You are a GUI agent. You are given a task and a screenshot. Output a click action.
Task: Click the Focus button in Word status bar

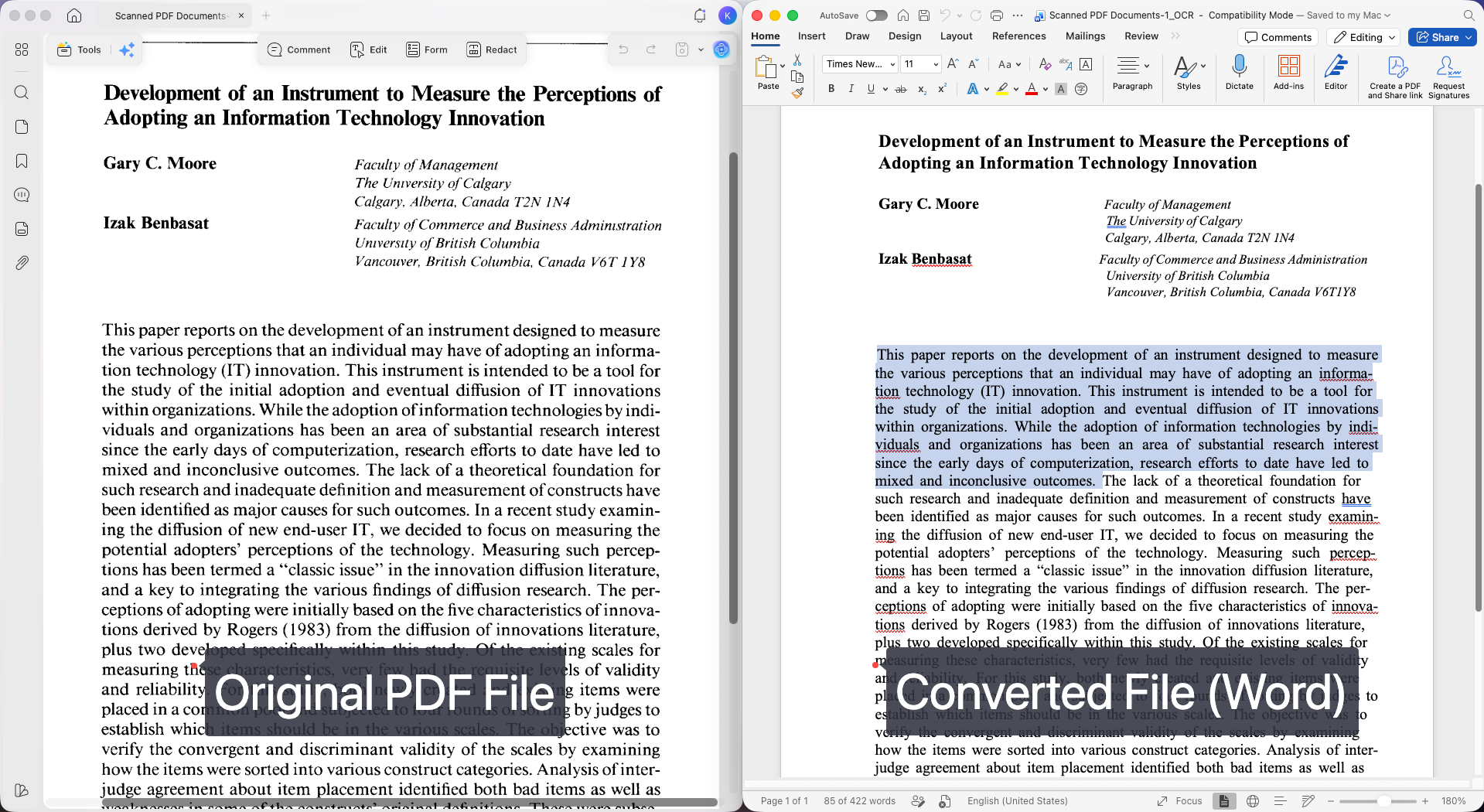tap(1179, 801)
